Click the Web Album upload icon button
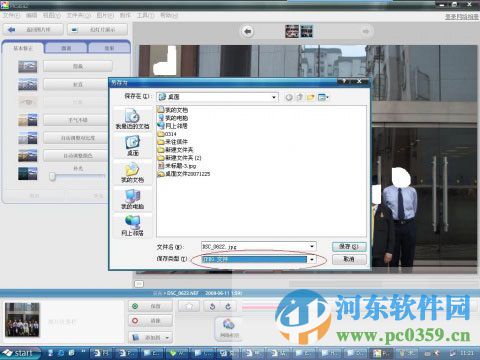Screen dimensions: 480x360 (x=229, y=328)
